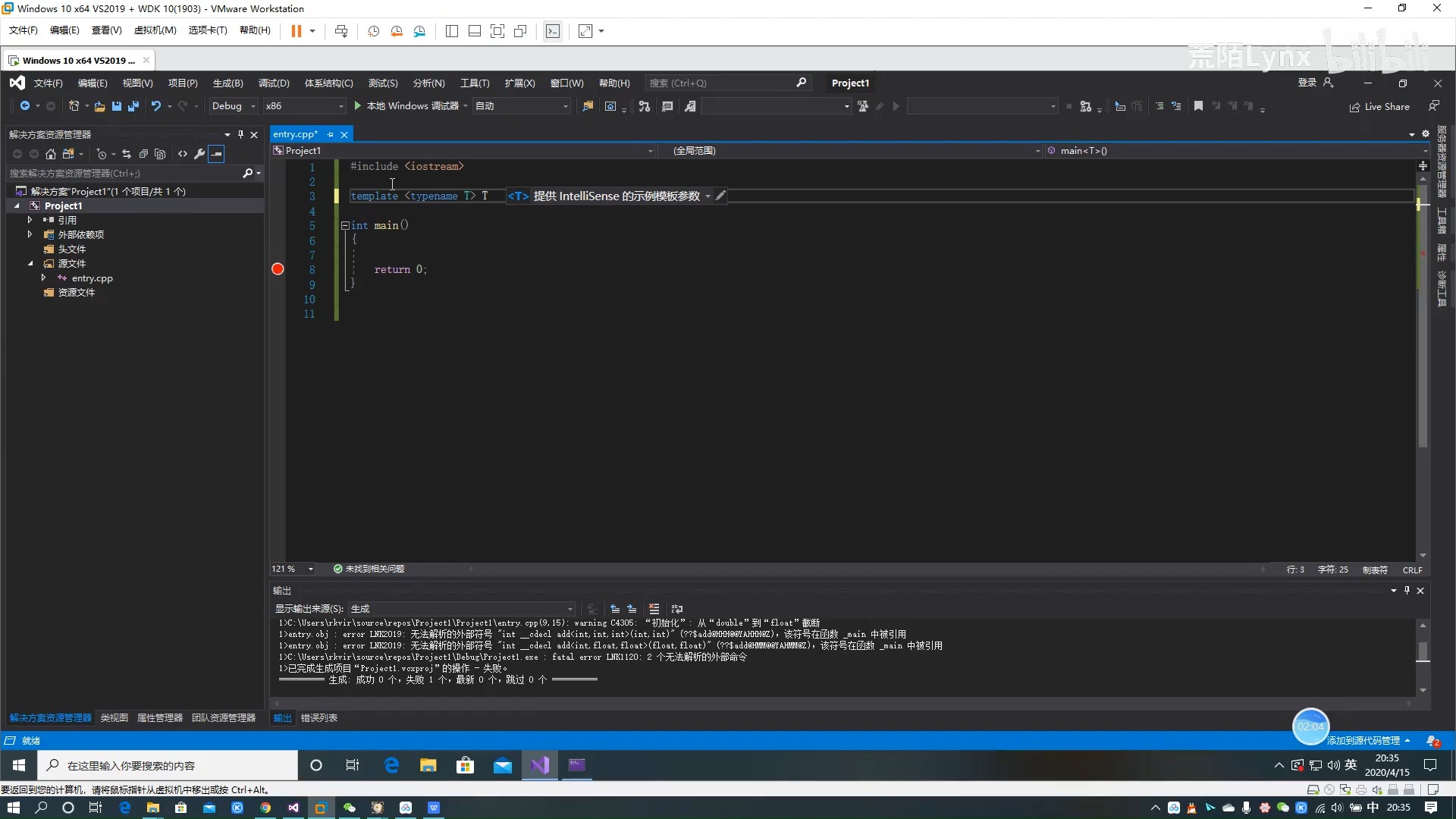Viewport: 1456px width, 819px height.
Task: Click the Visual Studio search box
Action: coord(728,83)
